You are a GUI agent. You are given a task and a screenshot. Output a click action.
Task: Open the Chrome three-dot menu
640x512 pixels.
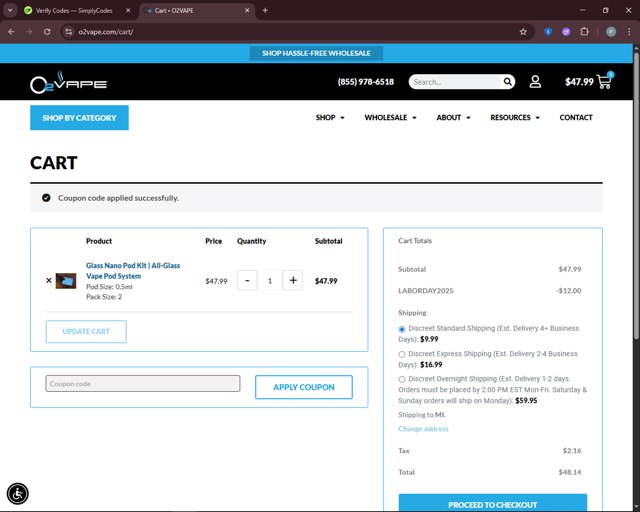coord(629,32)
